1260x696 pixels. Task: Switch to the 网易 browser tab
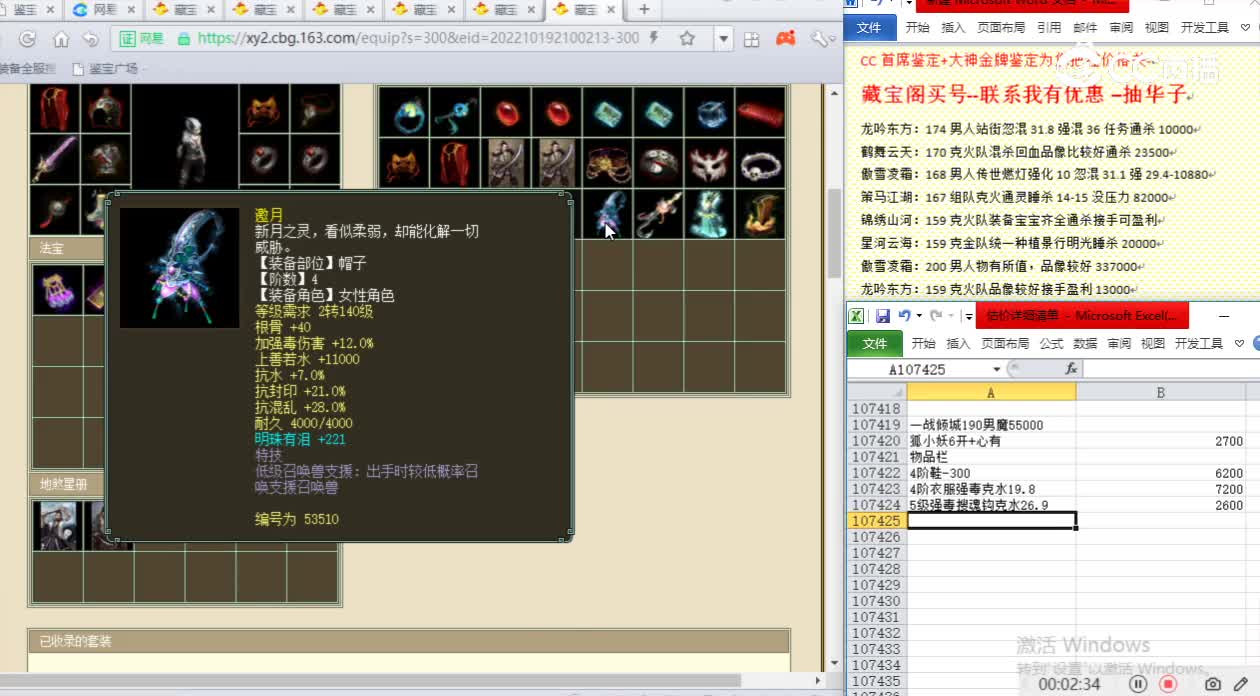(104, 10)
